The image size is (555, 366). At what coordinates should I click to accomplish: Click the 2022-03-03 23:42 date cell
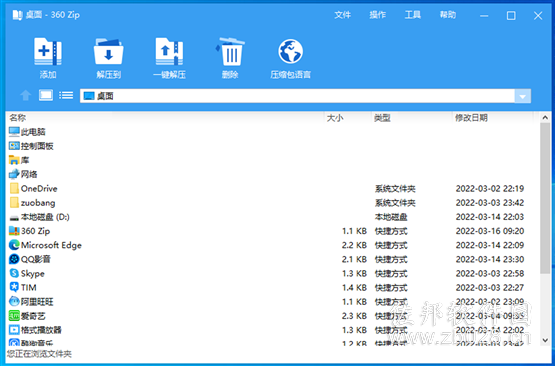click(x=490, y=202)
